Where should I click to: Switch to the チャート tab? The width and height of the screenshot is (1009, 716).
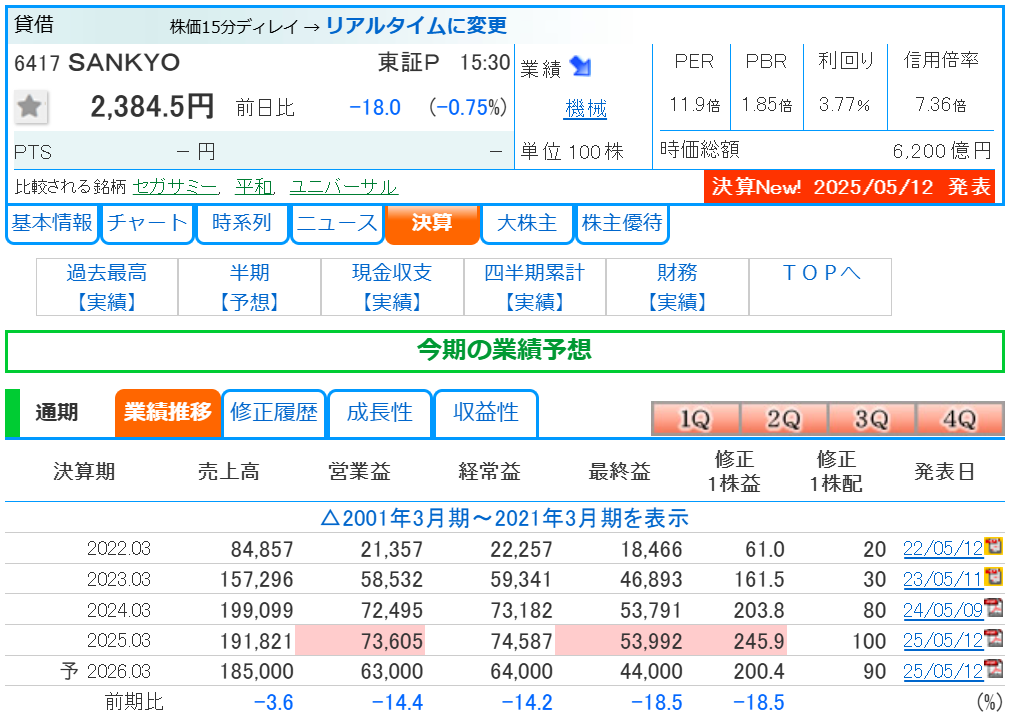point(147,223)
